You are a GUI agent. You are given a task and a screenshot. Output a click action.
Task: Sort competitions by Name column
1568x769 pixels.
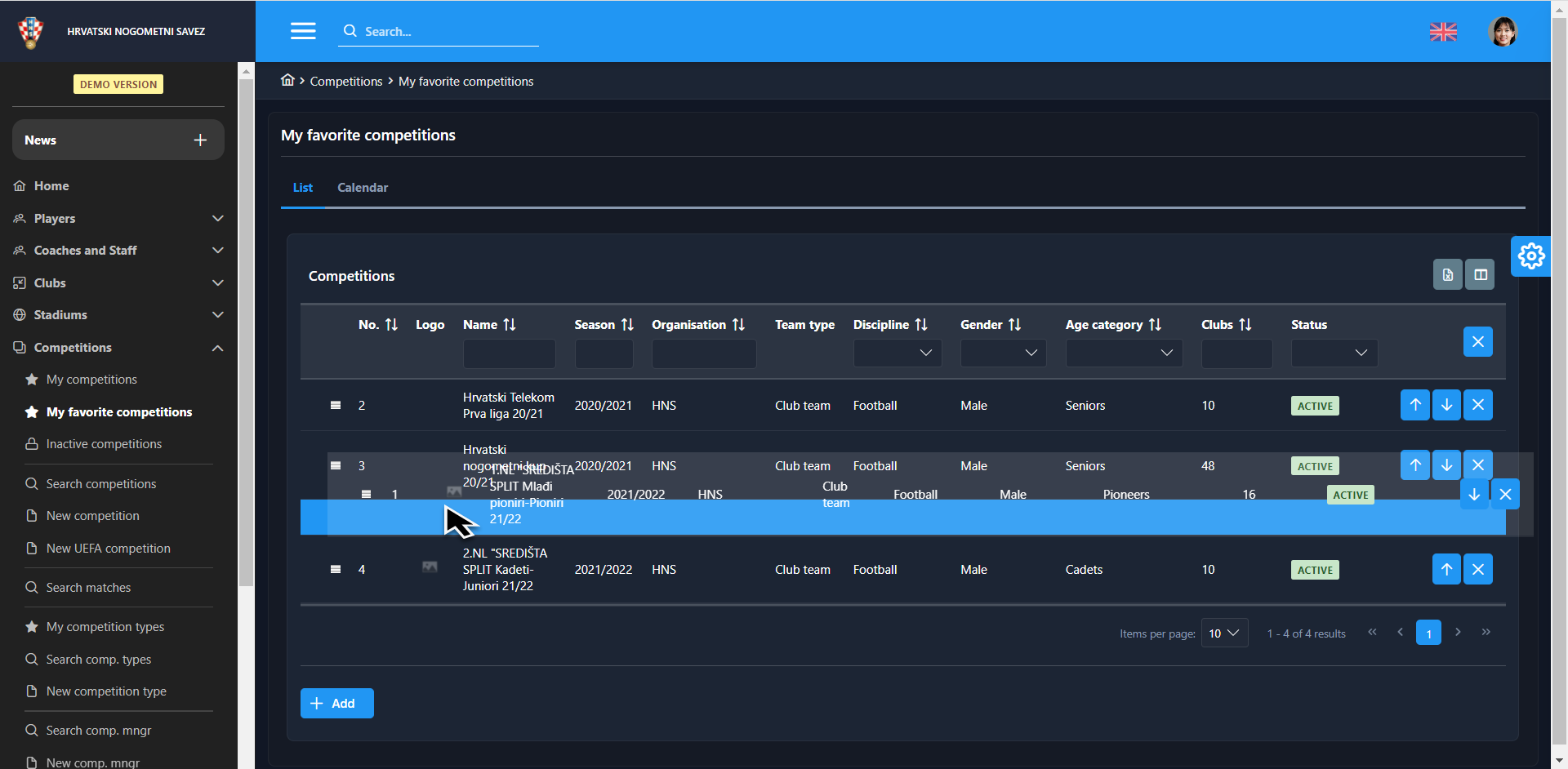[x=510, y=325]
